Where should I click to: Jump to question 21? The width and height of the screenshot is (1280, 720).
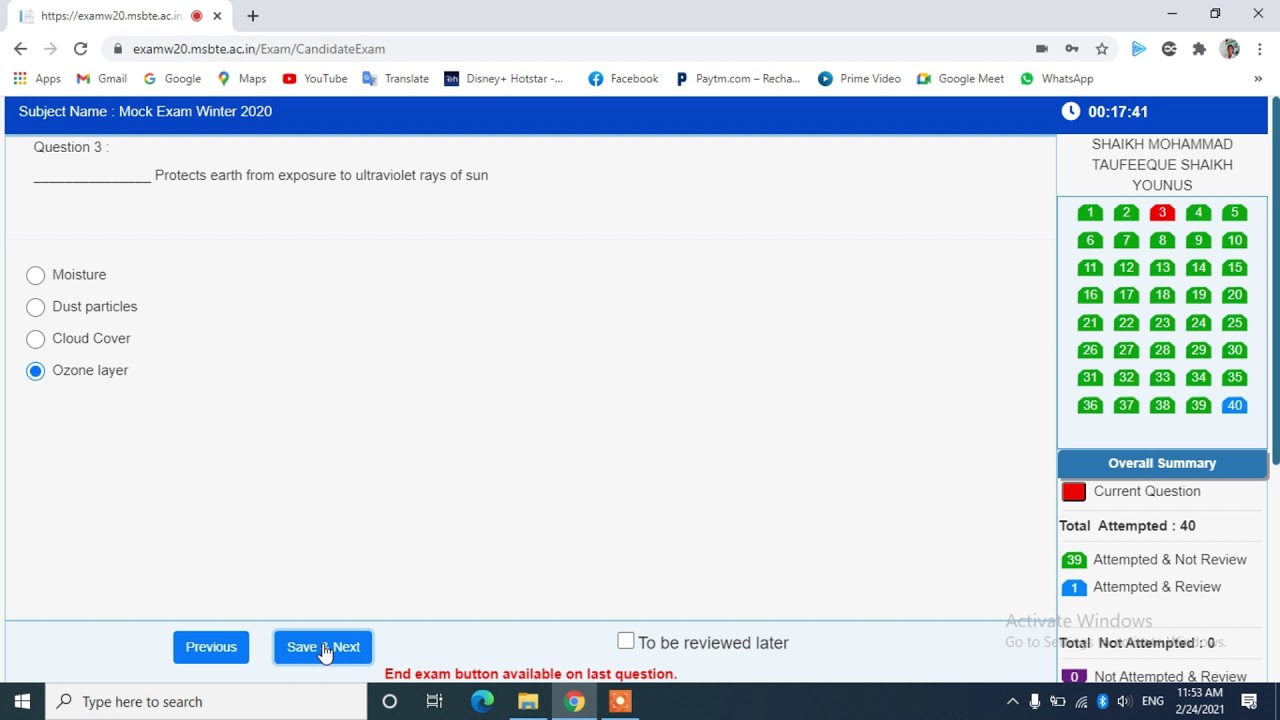click(x=1090, y=323)
